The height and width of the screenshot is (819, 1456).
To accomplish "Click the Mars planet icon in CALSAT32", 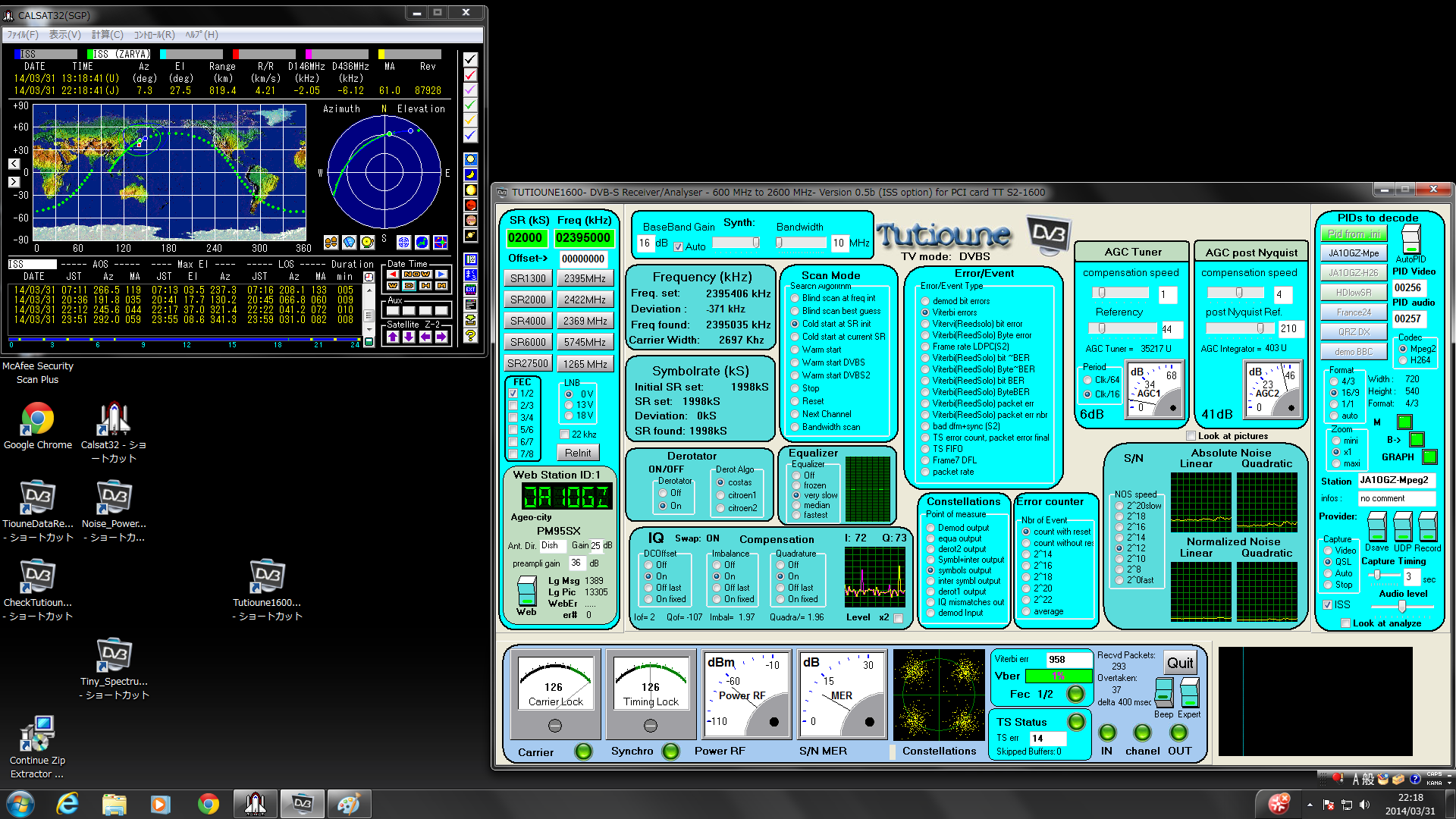I will coord(471,206).
